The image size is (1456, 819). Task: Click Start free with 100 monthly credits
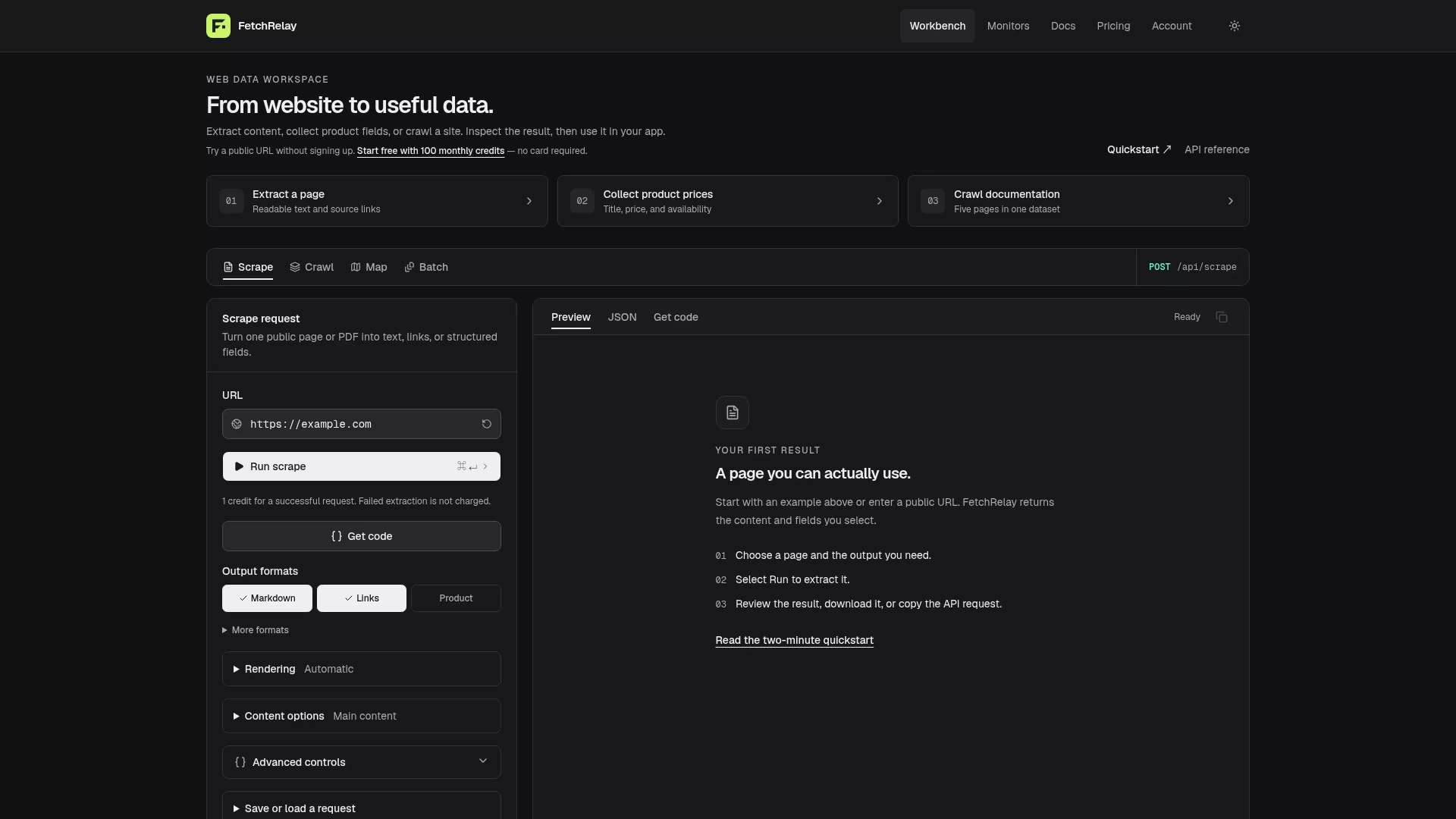(x=431, y=151)
